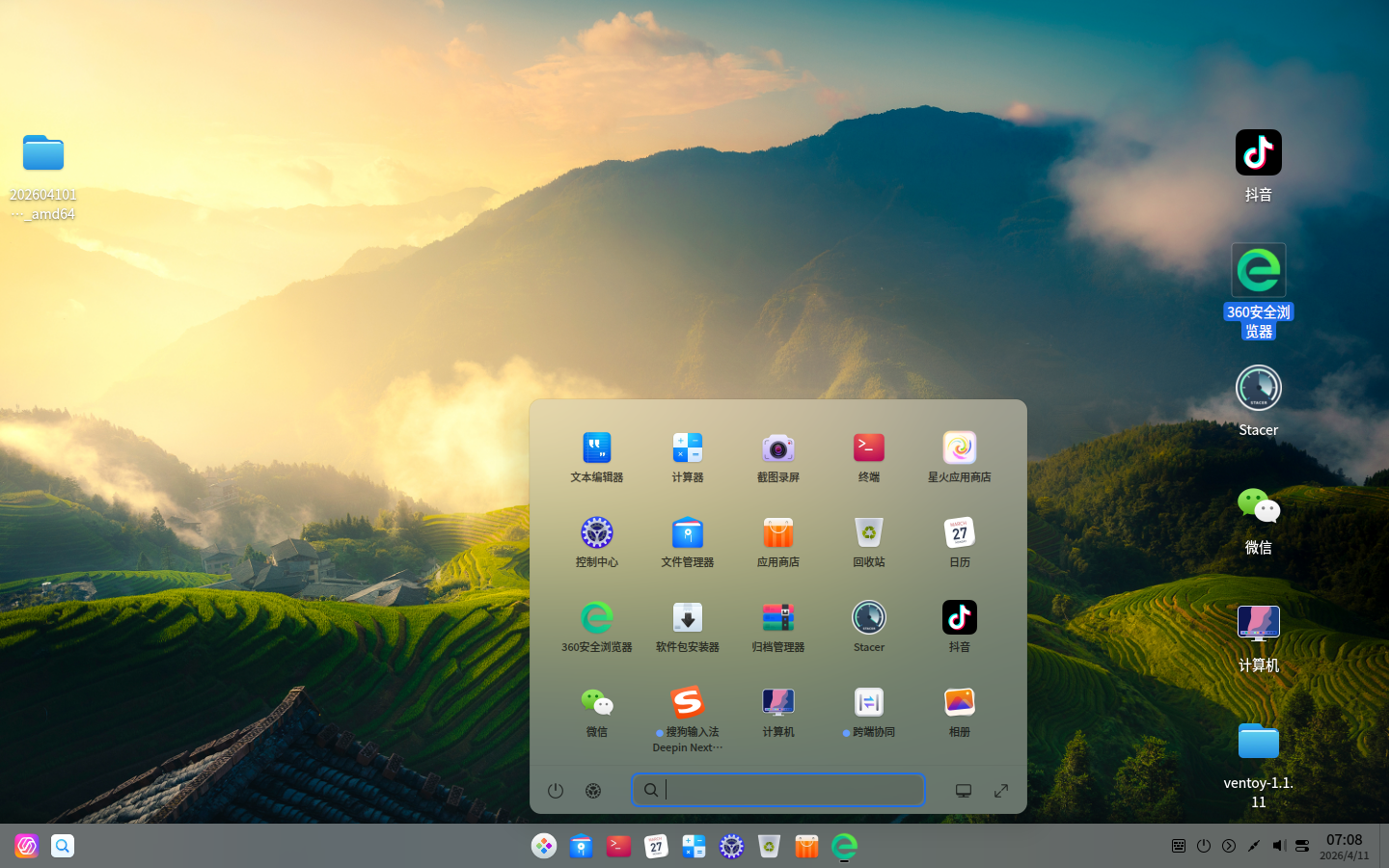Image resolution: width=1389 pixels, height=868 pixels.
Task: Click the launcher's power button icon
Action: [556, 791]
